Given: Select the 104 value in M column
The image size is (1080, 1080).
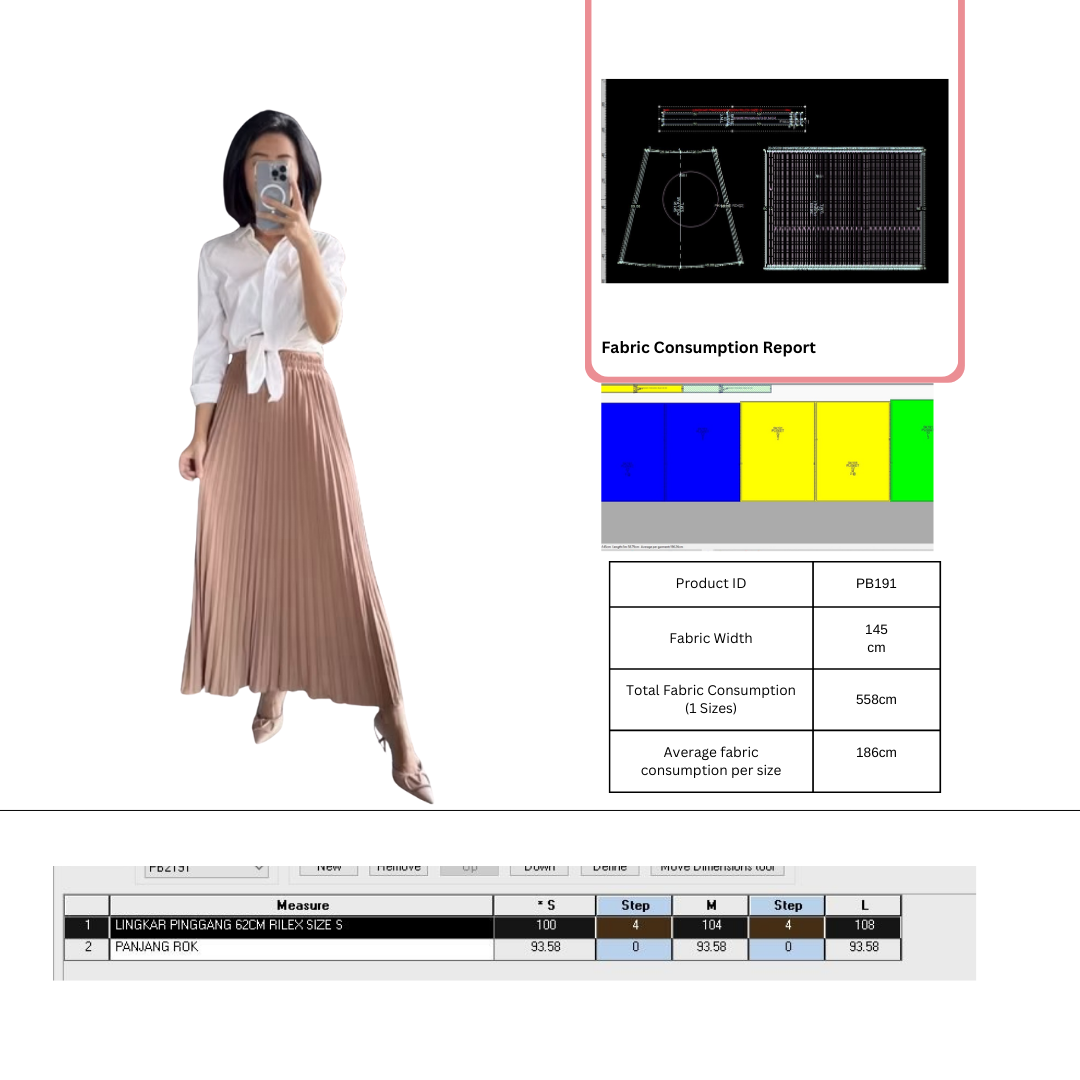Looking at the screenshot, I should [711, 926].
